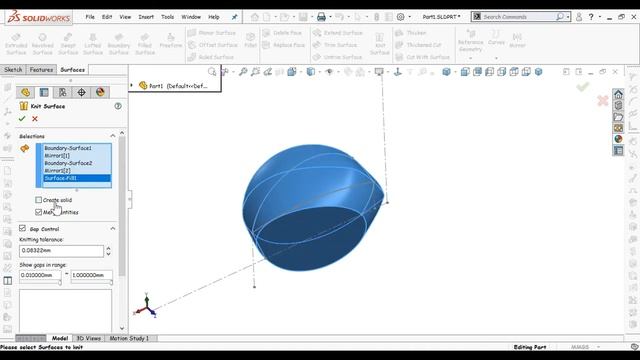Viewport: 640px width, 360px height.
Task: Switch to the Sketch tab
Action: pyautogui.click(x=13, y=70)
